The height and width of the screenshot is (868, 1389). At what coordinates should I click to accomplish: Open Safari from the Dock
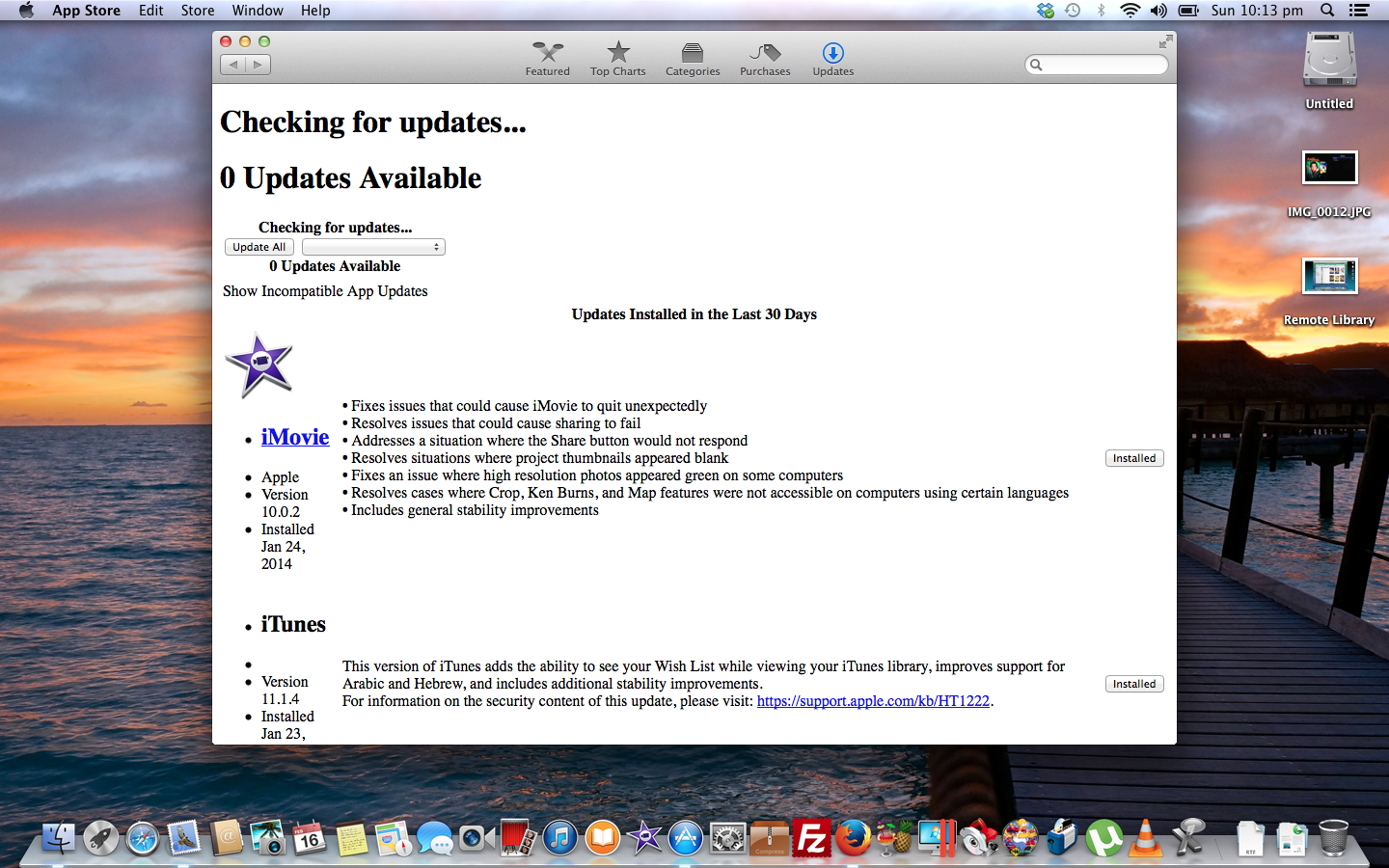pos(143,837)
